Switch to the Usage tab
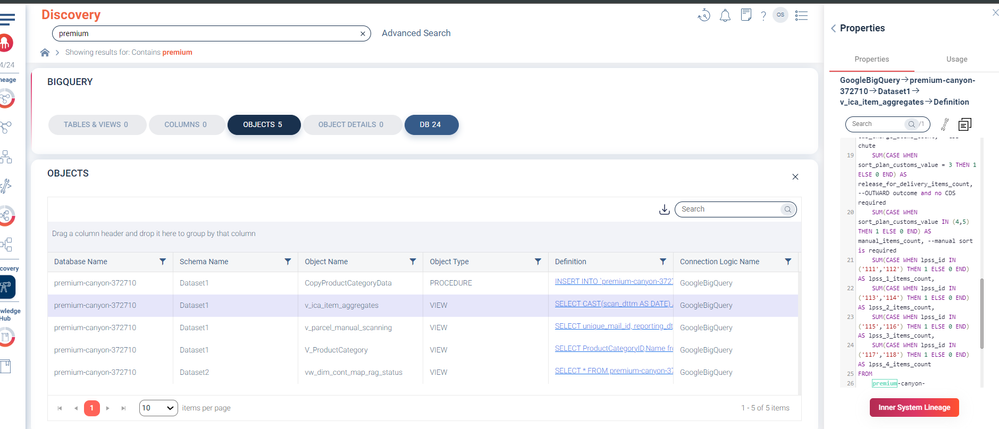999x429 pixels. coord(956,60)
